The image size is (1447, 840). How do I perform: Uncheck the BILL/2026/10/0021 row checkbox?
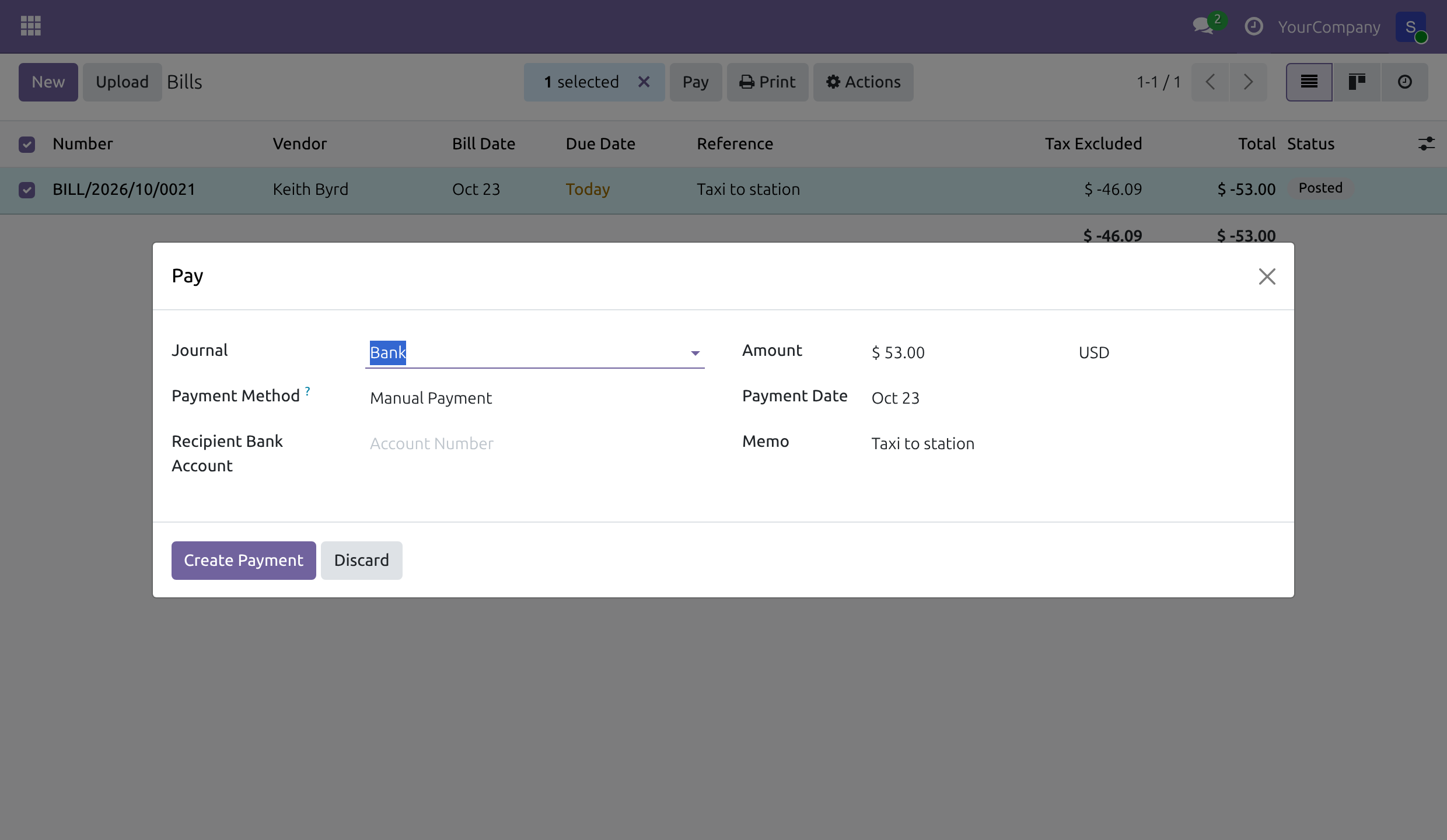pos(27,190)
